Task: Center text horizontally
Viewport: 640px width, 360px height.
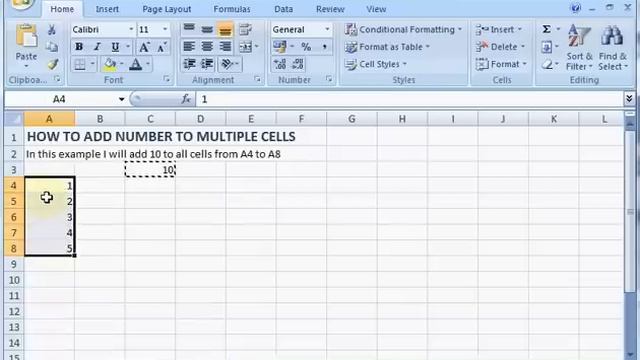Action: pyautogui.click(x=207, y=47)
